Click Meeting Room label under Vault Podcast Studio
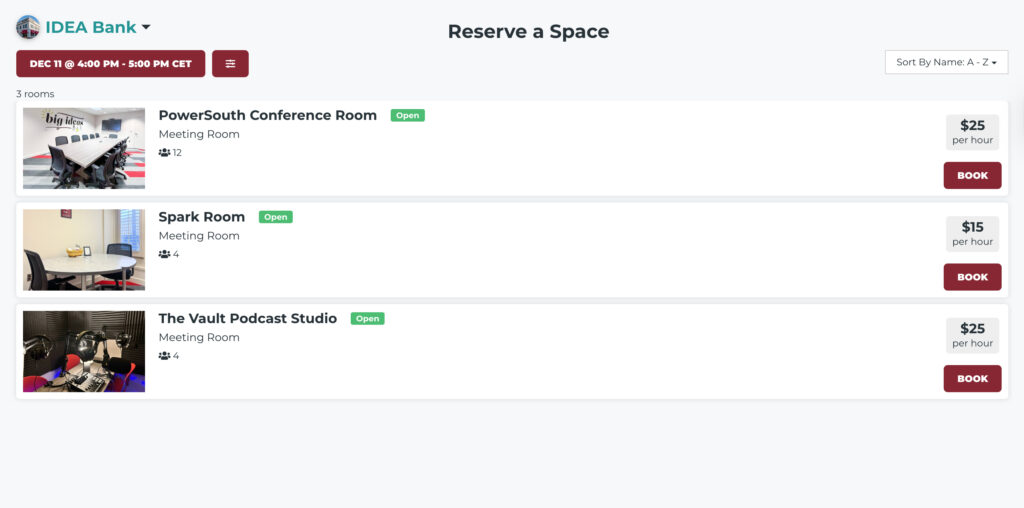This screenshot has width=1024, height=508. (x=199, y=338)
